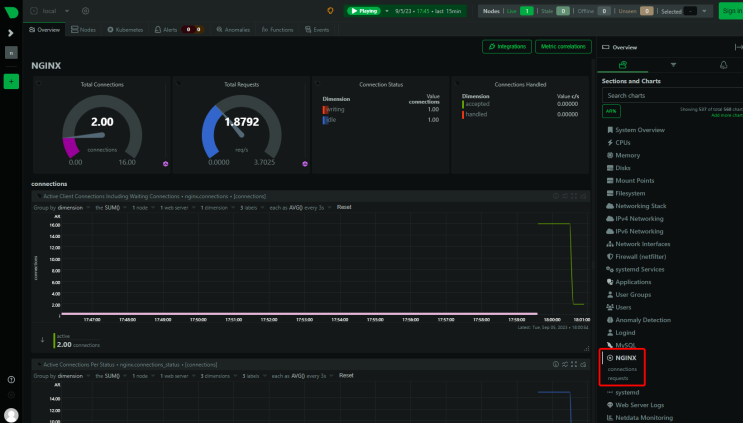743x423 pixels.
Task: Switch to the Nodes tab
Action: click(83, 29)
